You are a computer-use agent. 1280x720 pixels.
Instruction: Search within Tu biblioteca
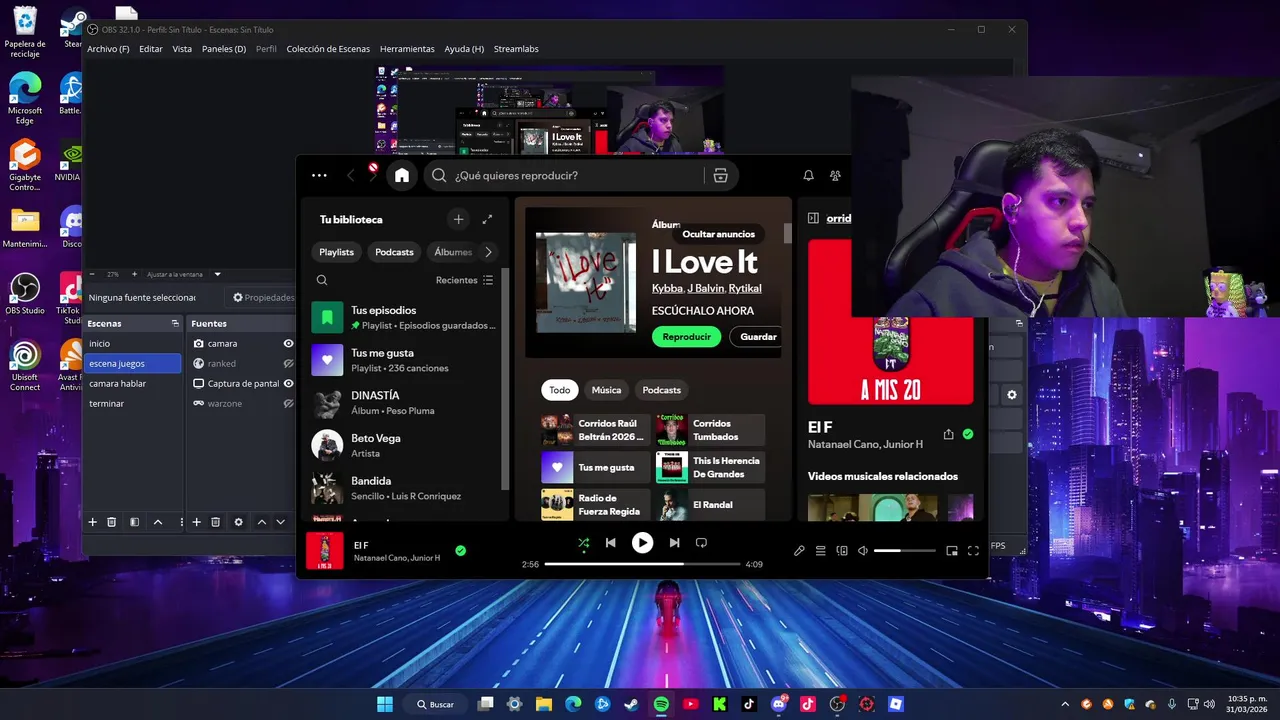[322, 280]
